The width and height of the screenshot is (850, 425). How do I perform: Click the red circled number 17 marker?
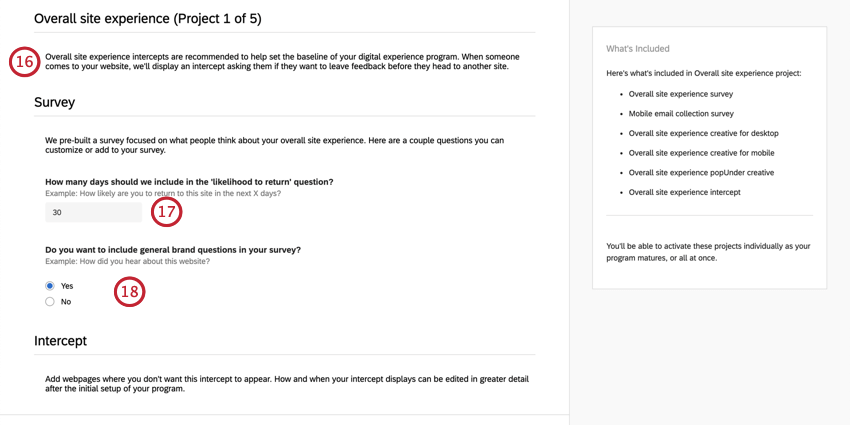166,212
